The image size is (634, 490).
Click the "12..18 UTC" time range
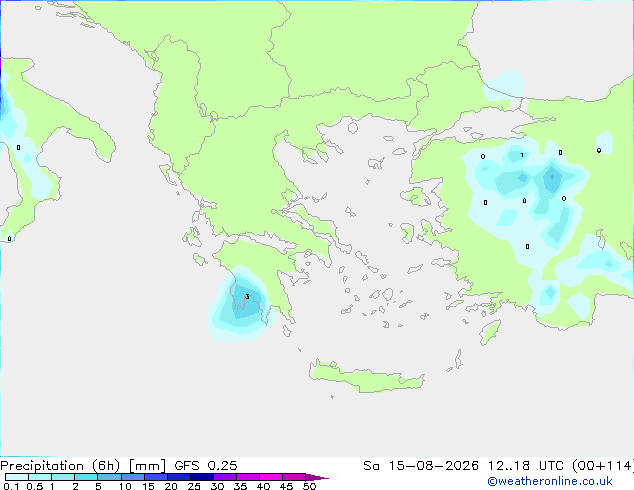(x=526, y=466)
